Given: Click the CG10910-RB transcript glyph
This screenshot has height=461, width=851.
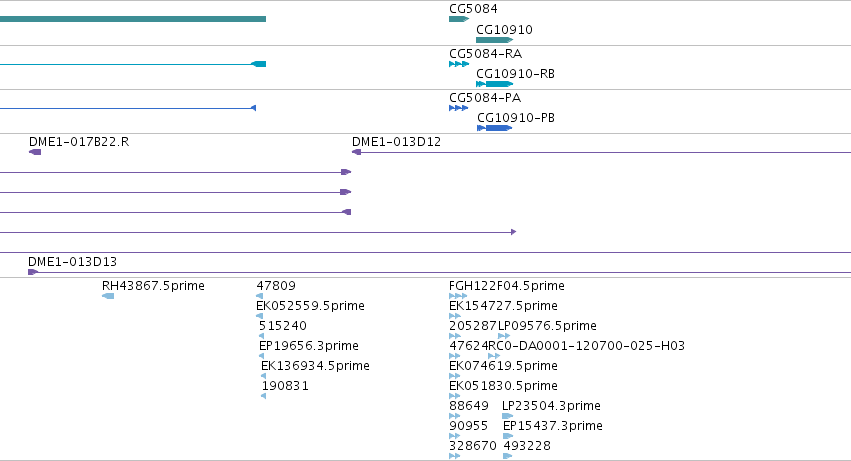Looking at the screenshot, I should point(494,84).
